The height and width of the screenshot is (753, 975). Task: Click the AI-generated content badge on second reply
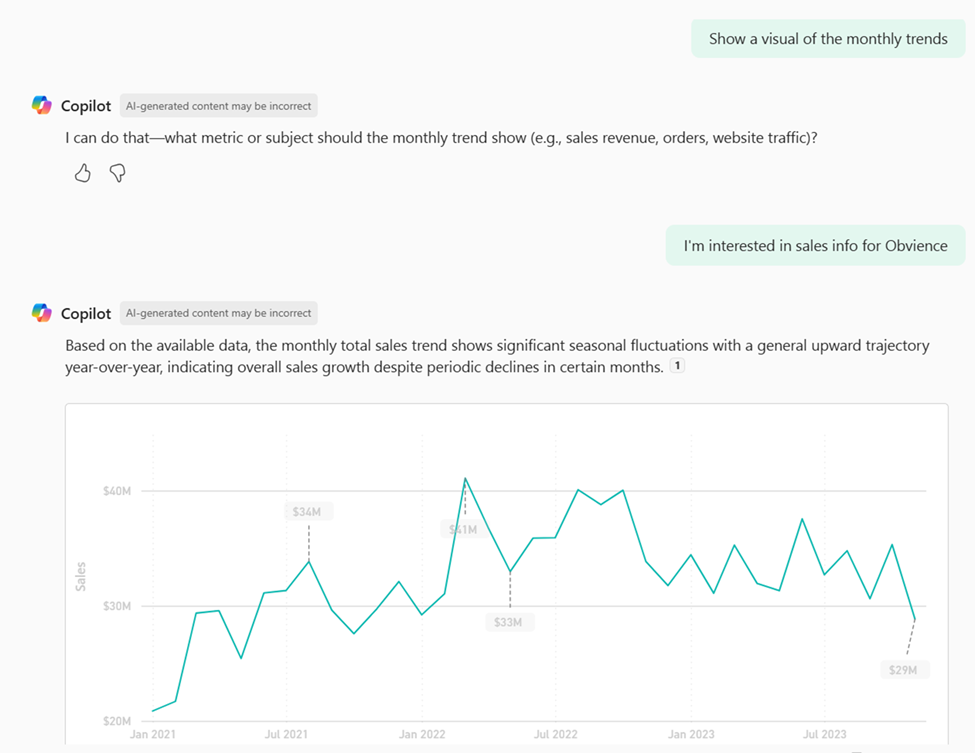point(218,314)
